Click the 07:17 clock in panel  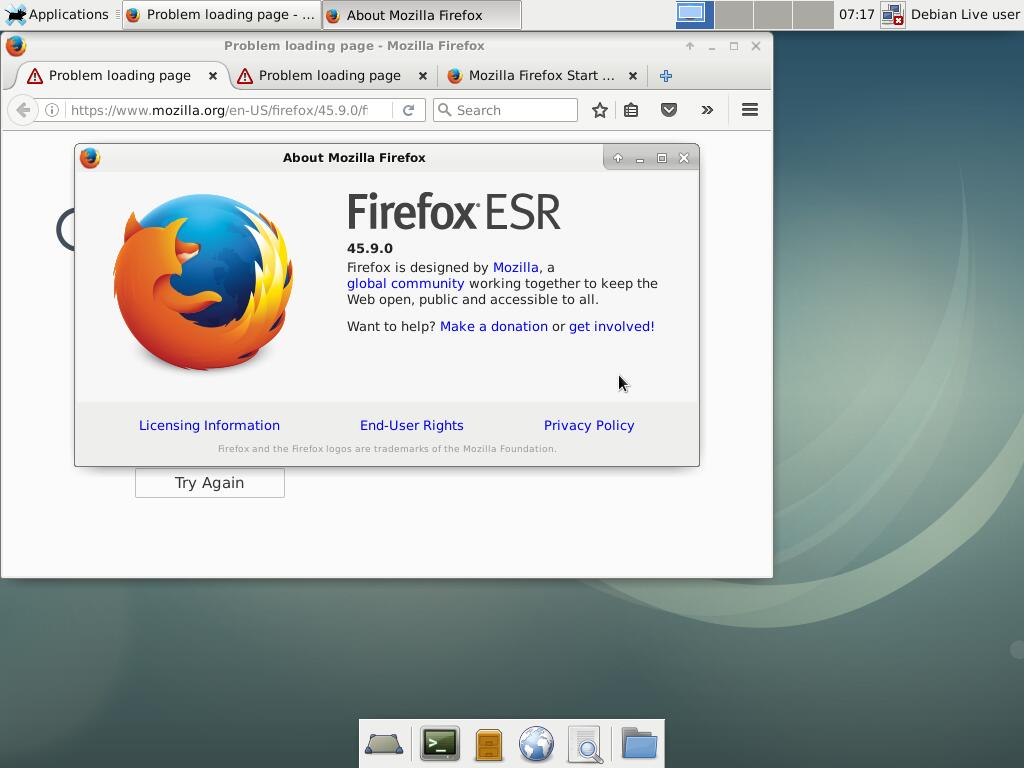click(x=856, y=14)
